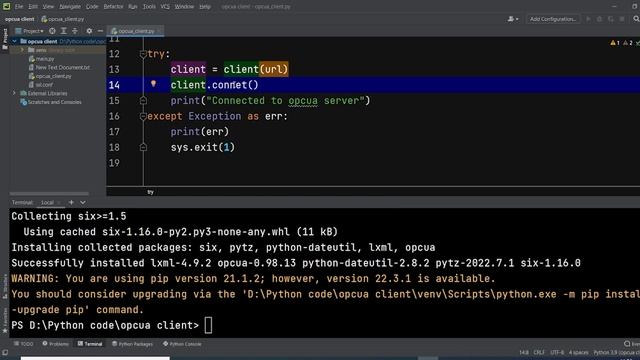The height and width of the screenshot is (360, 640).
Task: Open Project panel settings gear
Action: click(89, 31)
